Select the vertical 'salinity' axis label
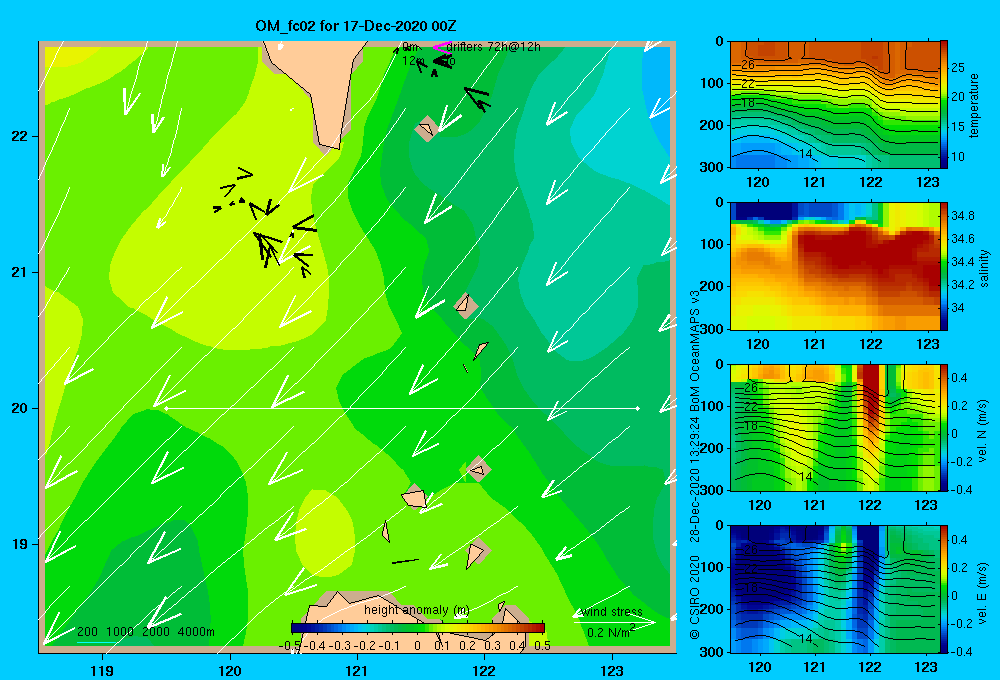Image resolution: width=1000 pixels, height=680 pixels. [983, 268]
